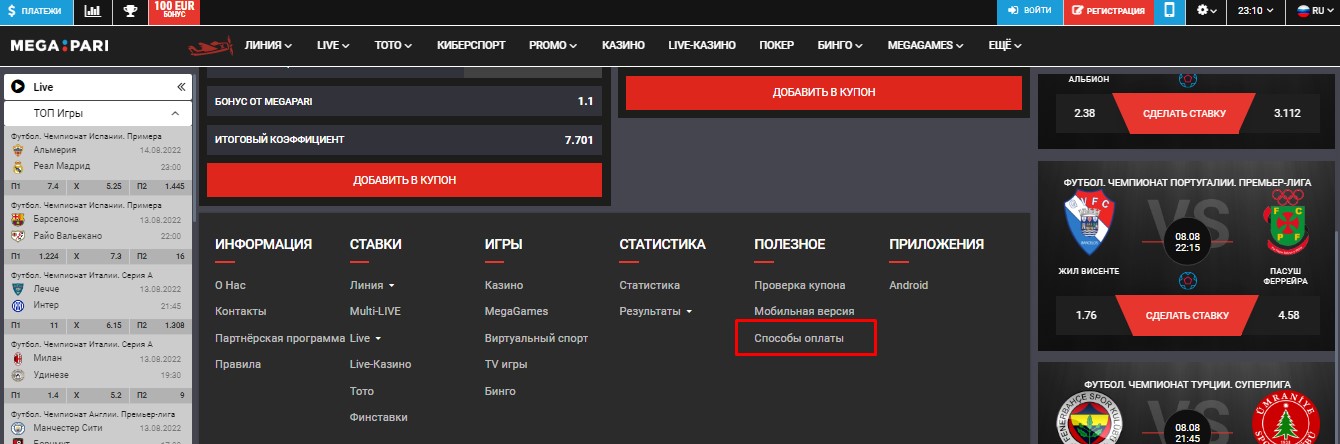Open the statistics bar-chart icon in the top bar
Image resolution: width=1340 pixels, height=444 pixels.
click(93, 11)
